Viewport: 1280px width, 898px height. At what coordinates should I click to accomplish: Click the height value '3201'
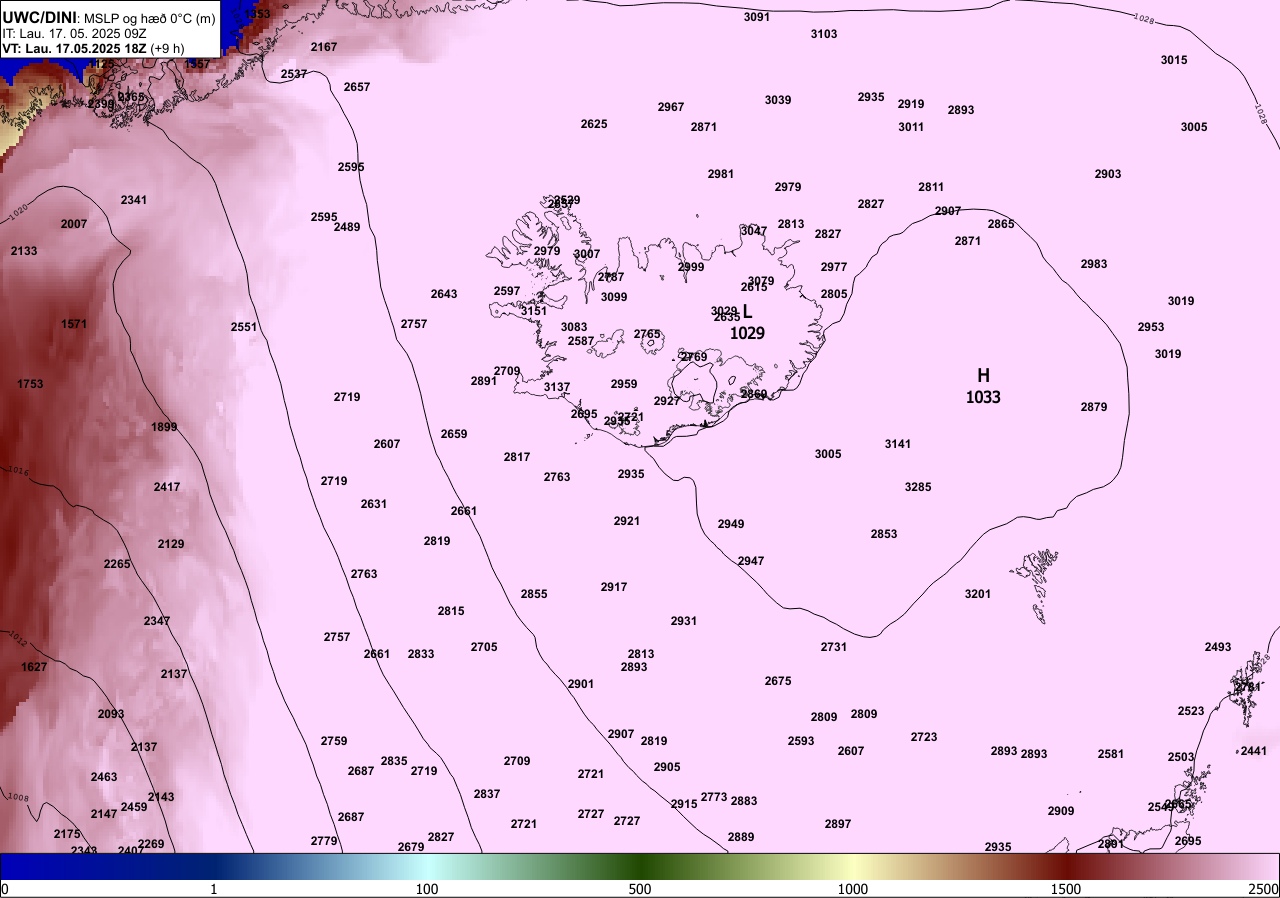coord(978,594)
